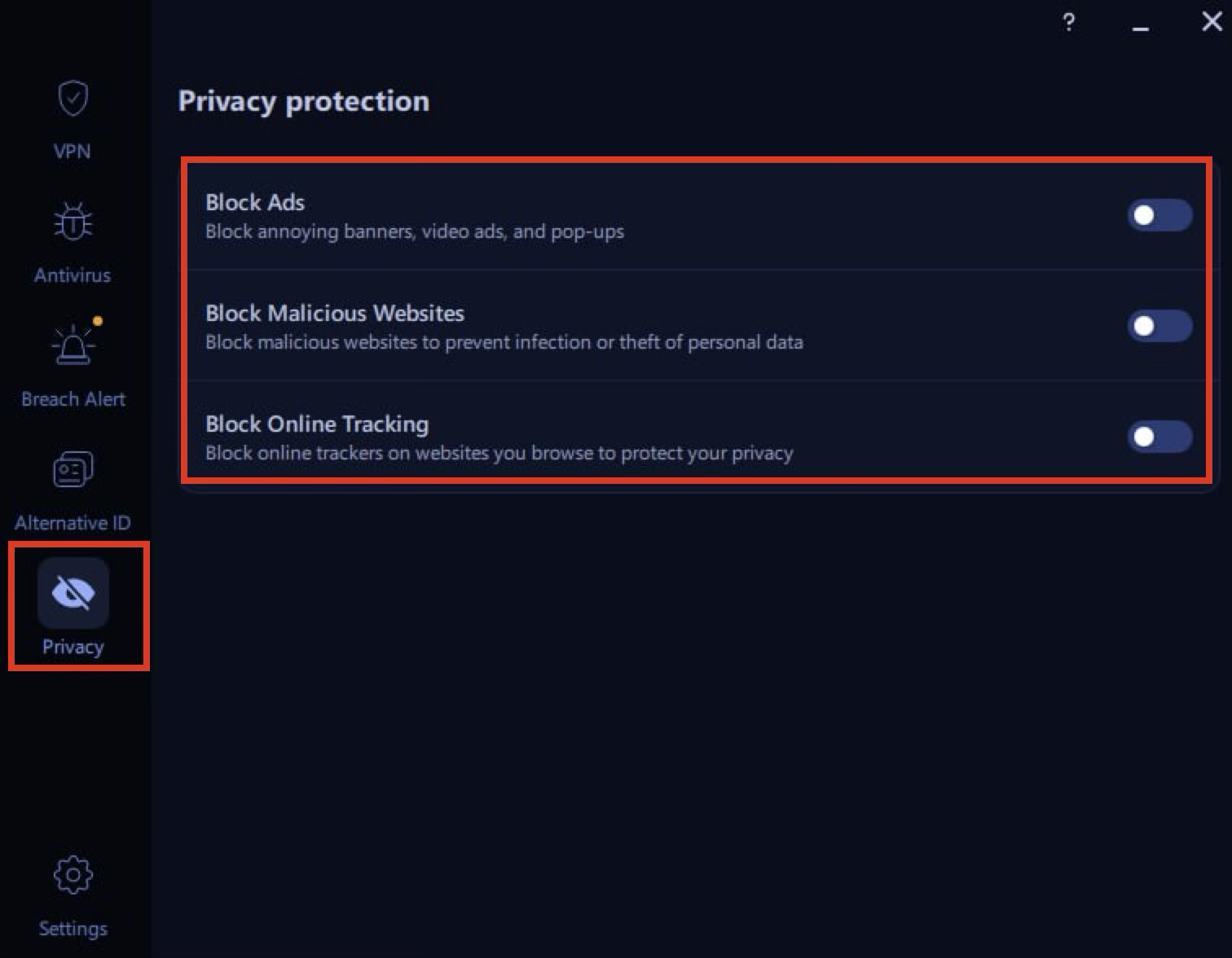Enable the Block Ads toggle

pos(1159,215)
